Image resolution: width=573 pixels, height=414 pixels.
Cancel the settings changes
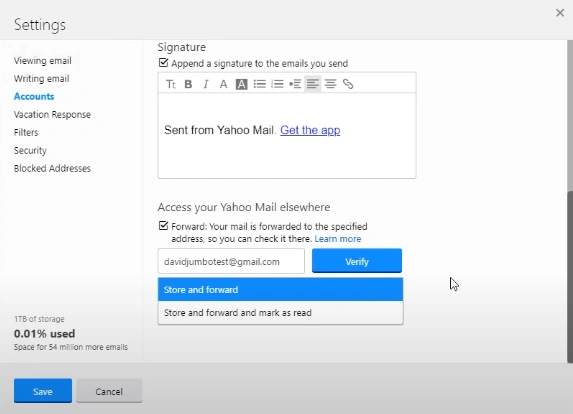click(x=109, y=391)
